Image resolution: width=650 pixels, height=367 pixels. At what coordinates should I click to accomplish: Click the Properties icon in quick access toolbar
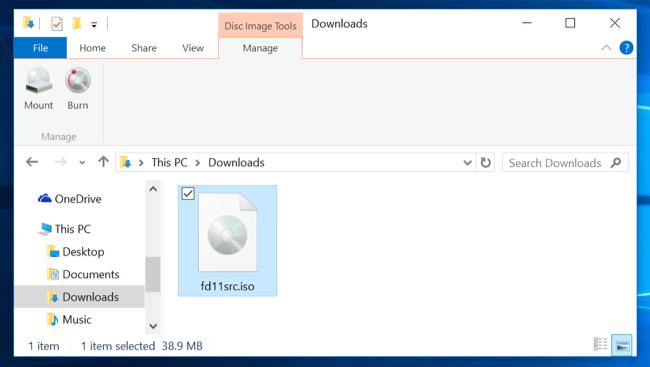(57, 24)
